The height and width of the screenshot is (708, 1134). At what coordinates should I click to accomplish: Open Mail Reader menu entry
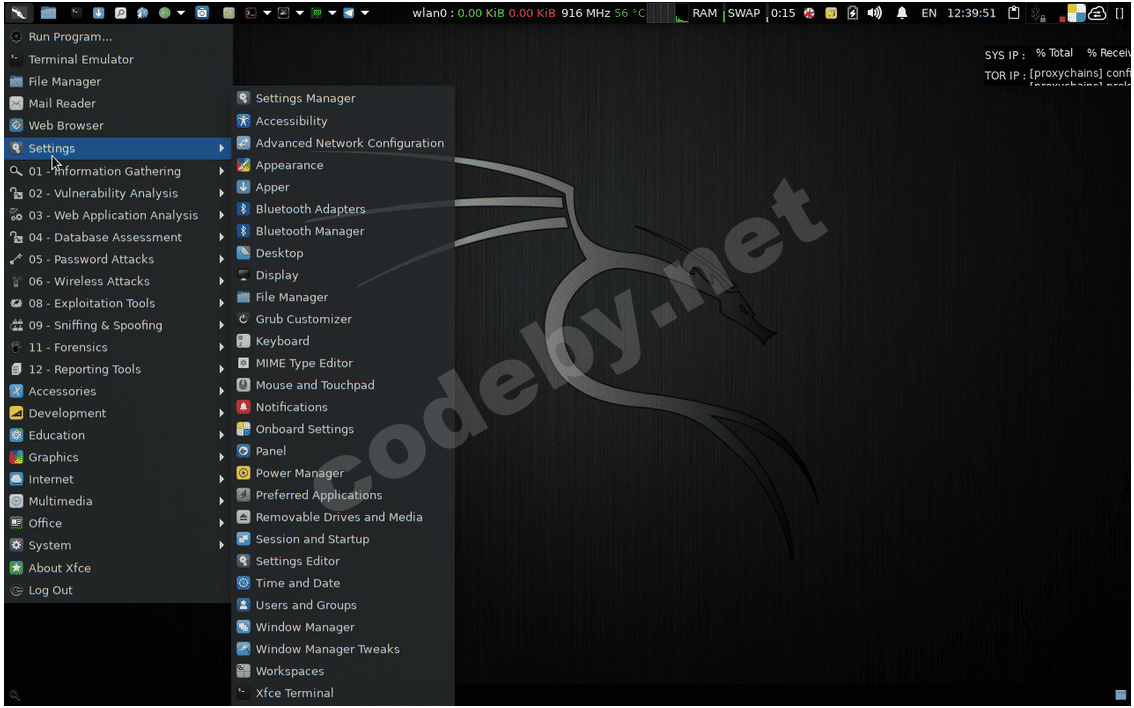[118, 103]
